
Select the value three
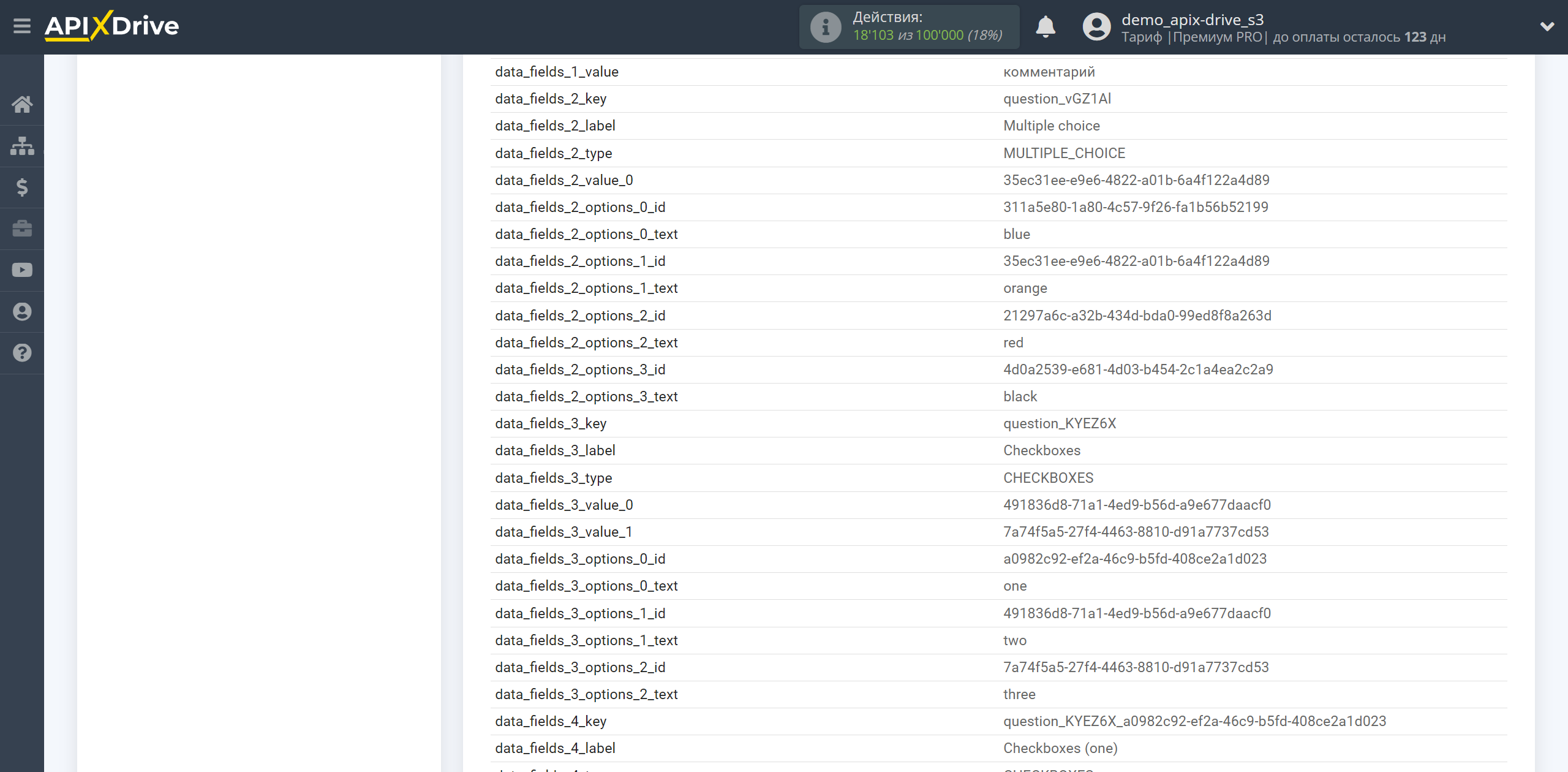pos(1019,694)
